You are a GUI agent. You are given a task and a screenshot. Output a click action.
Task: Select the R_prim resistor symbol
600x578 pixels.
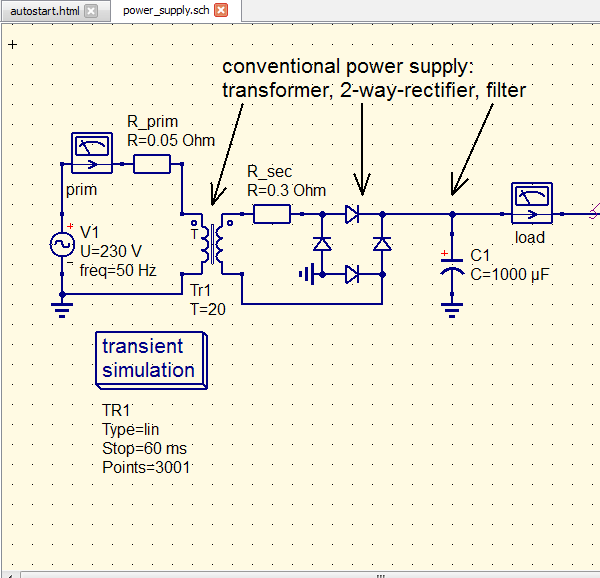pyautogui.click(x=152, y=164)
